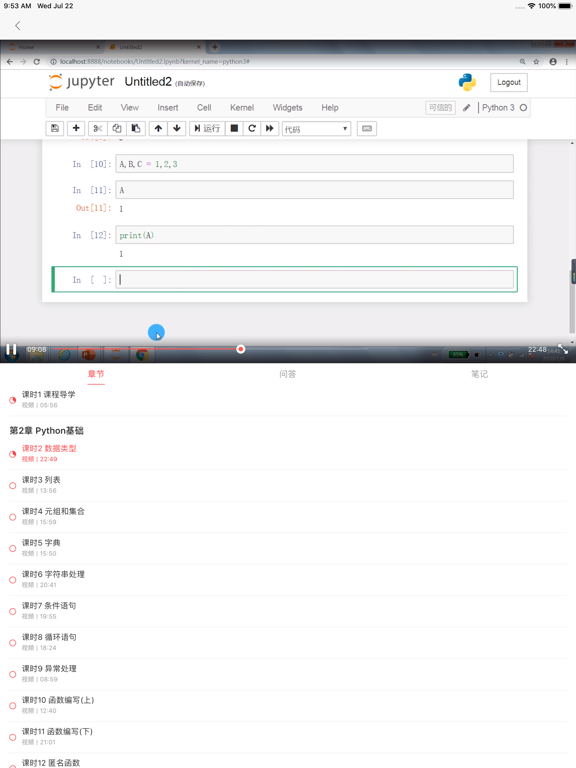Open lesson 课时1 课程导学
Image resolution: width=576 pixels, height=768 pixels.
[288, 399]
